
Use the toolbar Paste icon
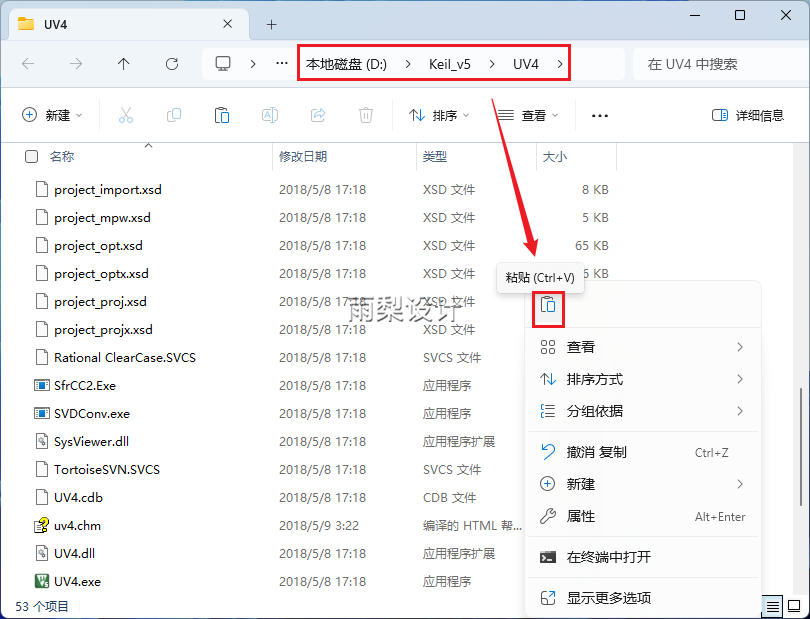coord(221,115)
